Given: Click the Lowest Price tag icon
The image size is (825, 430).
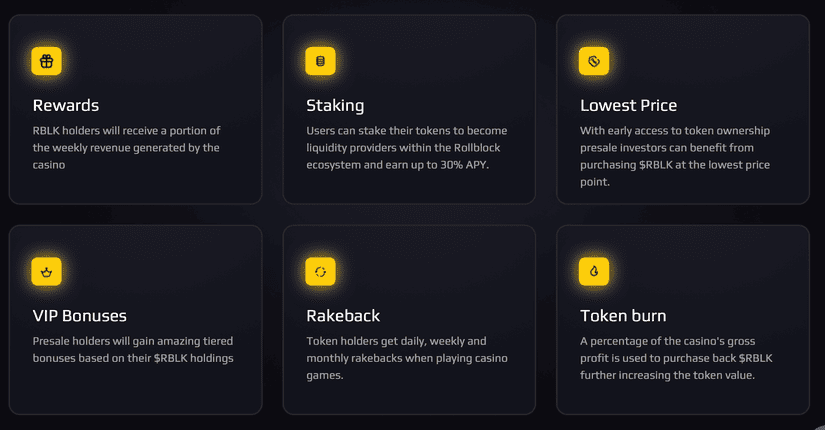Looking at the screenshot, I should coord(594,62).
